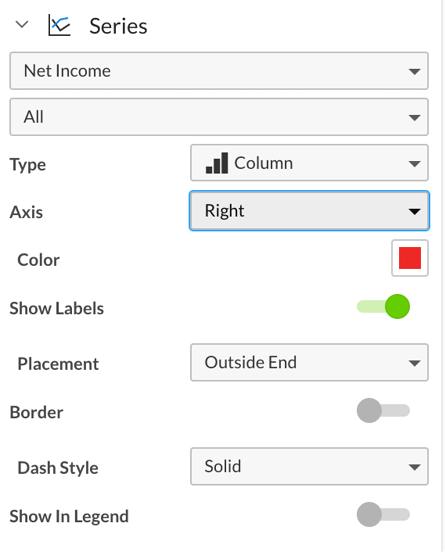The image size is (445, 552).
Task: Enable the Show In Legend toggle
Action: point(383,515)
